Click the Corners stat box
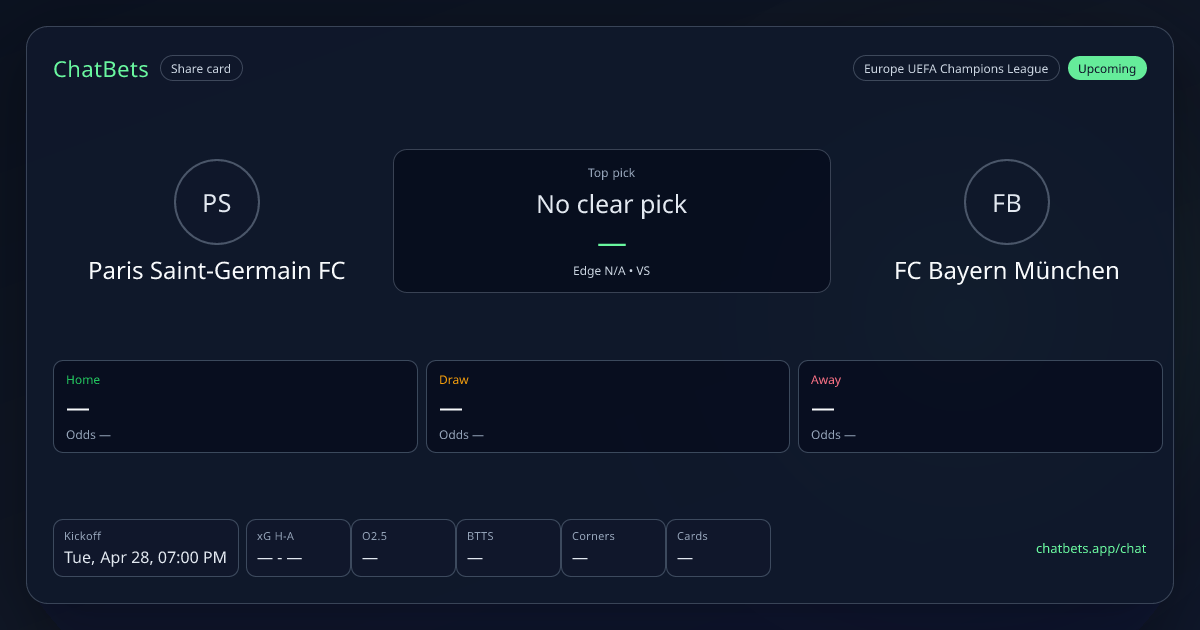 coord(613,548)
